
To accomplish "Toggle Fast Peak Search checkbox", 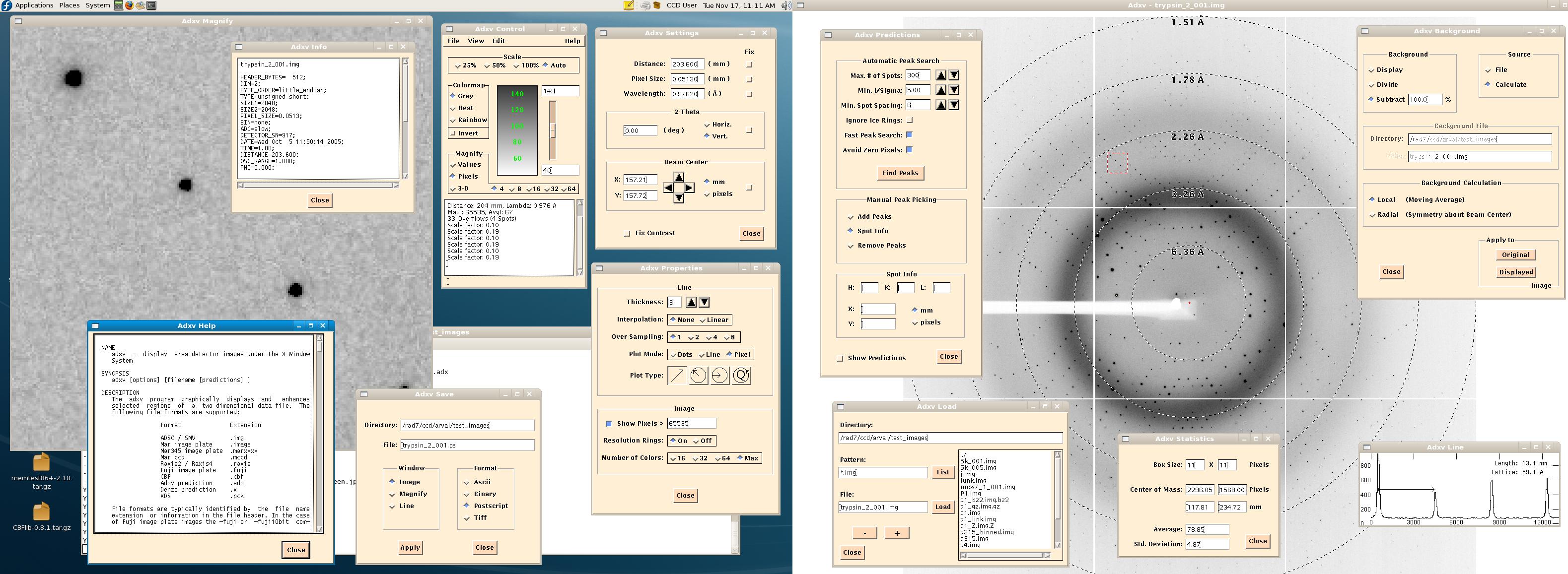I will pyautogui.click(x=910, y=135).
